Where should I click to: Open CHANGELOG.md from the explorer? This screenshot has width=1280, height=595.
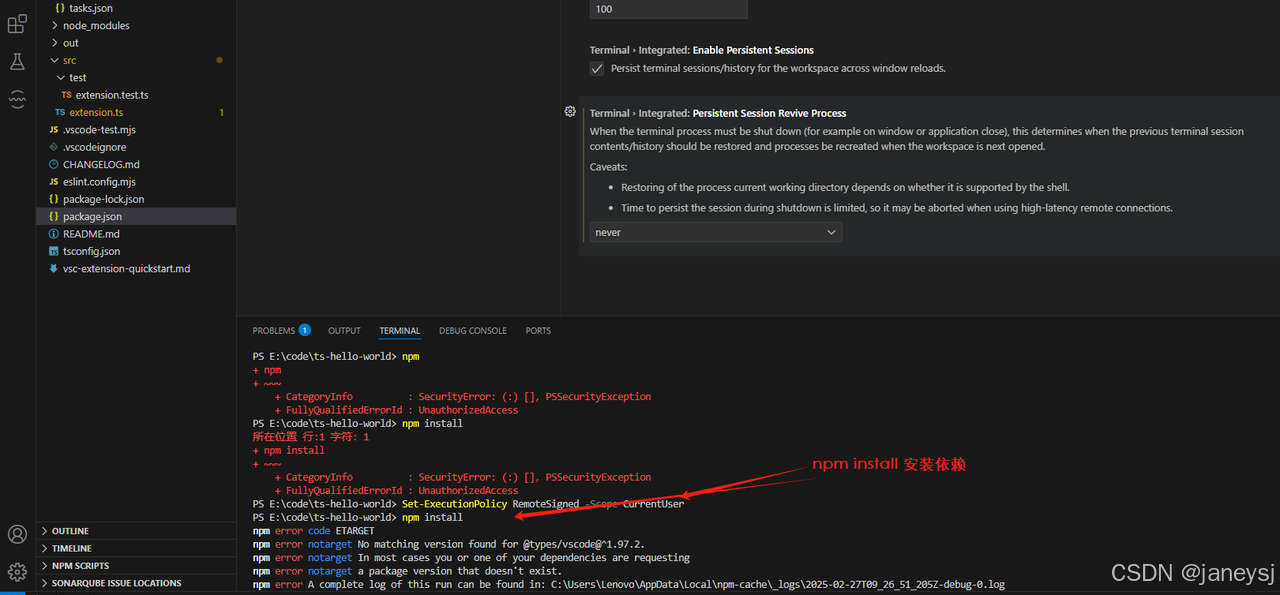(x=101, y=164)
